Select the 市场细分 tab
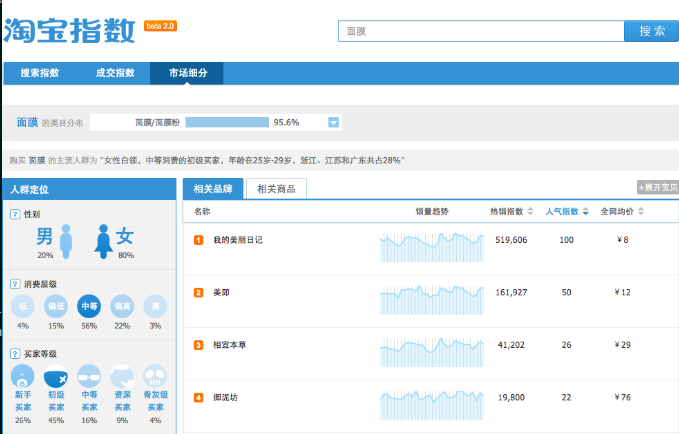Viewport: 679px width, 434px height. coord(187,73)
